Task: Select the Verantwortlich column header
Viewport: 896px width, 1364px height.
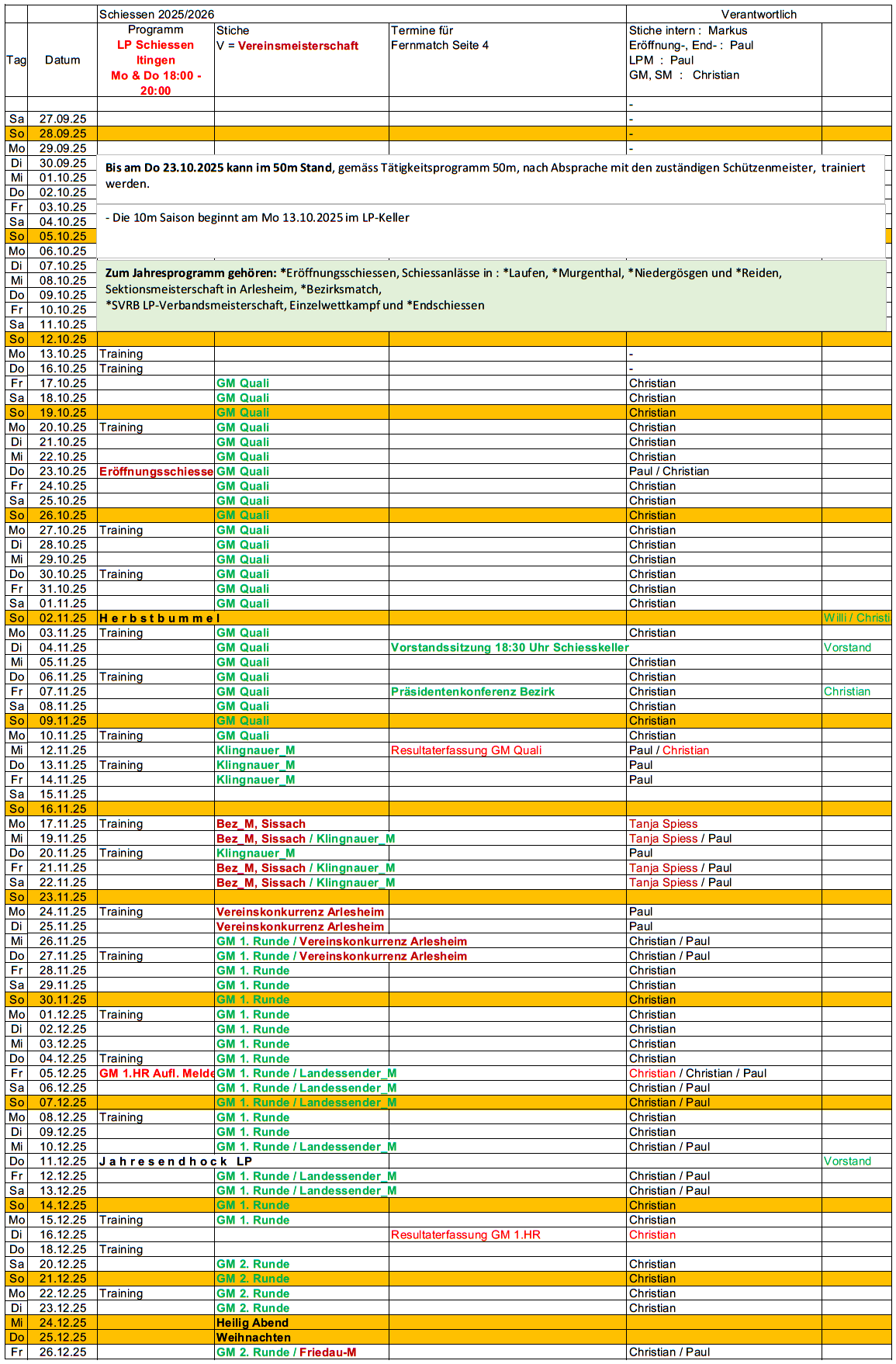Action: tap(758, 15)
